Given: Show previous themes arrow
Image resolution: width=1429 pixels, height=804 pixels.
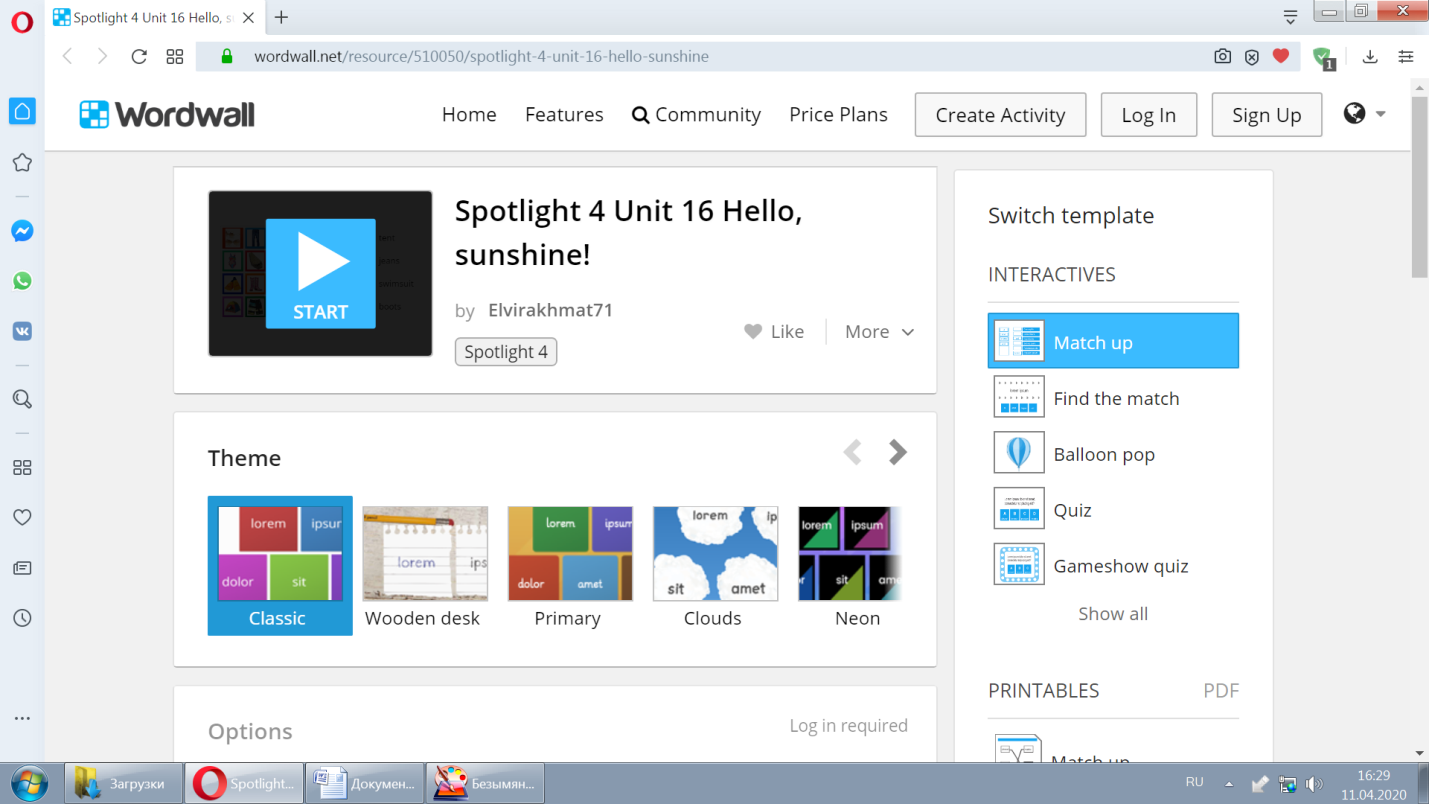Looking at the screenshot, I should (x=852, y=452).
